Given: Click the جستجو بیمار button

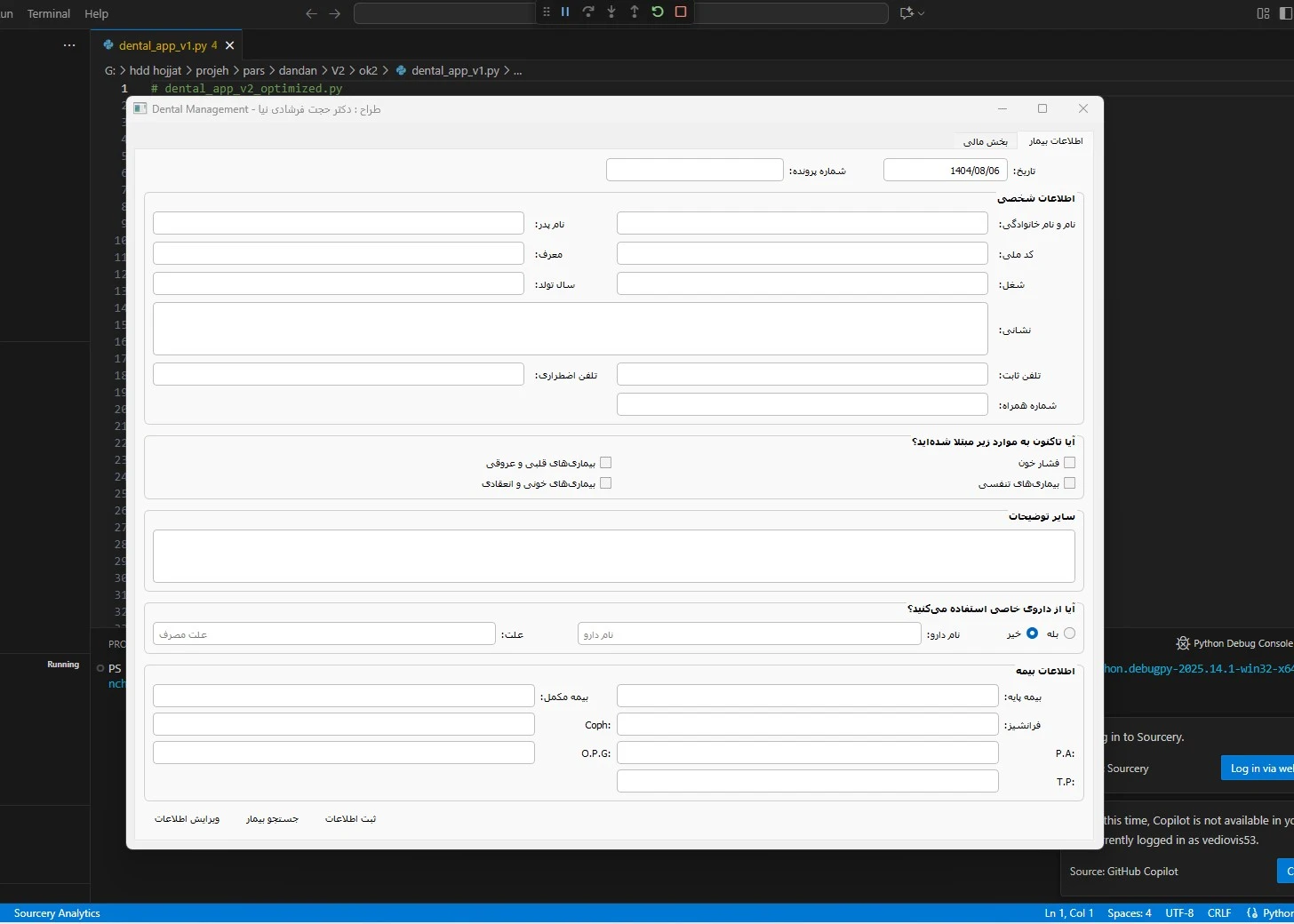Looking at the screenshot, I should (x=272, y=819).
